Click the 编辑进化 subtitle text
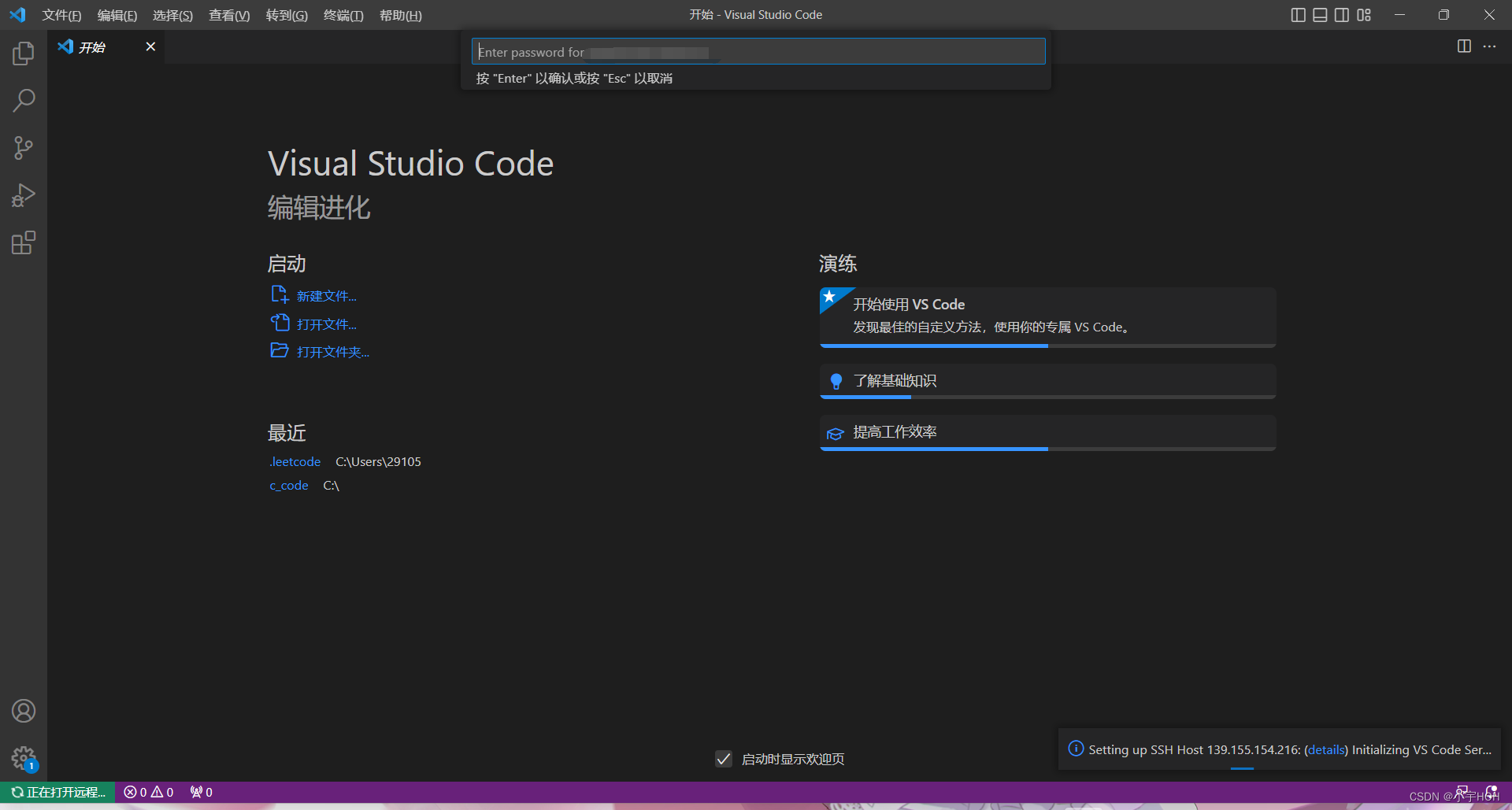1512x810 pixels. tap(319, 208)
